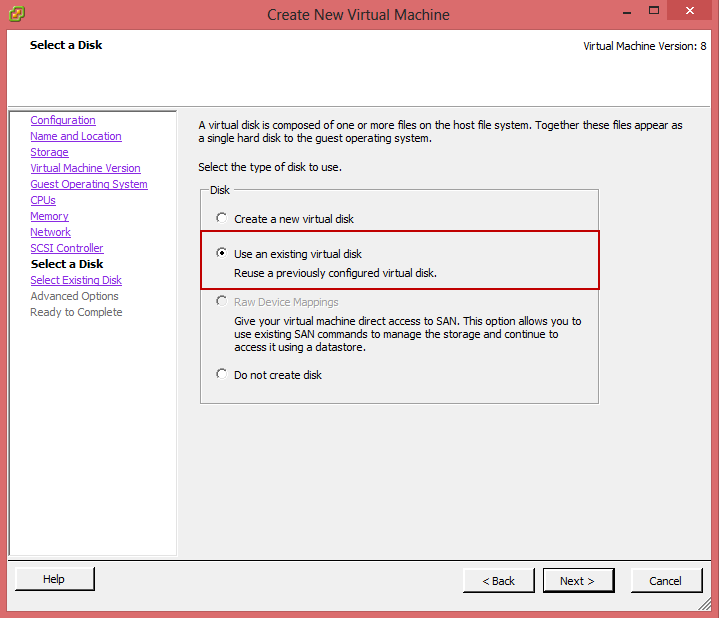Viewport: 719px width, 618px height.
Task: Click the window resize grip corner
Action: (x=705, y=604)
